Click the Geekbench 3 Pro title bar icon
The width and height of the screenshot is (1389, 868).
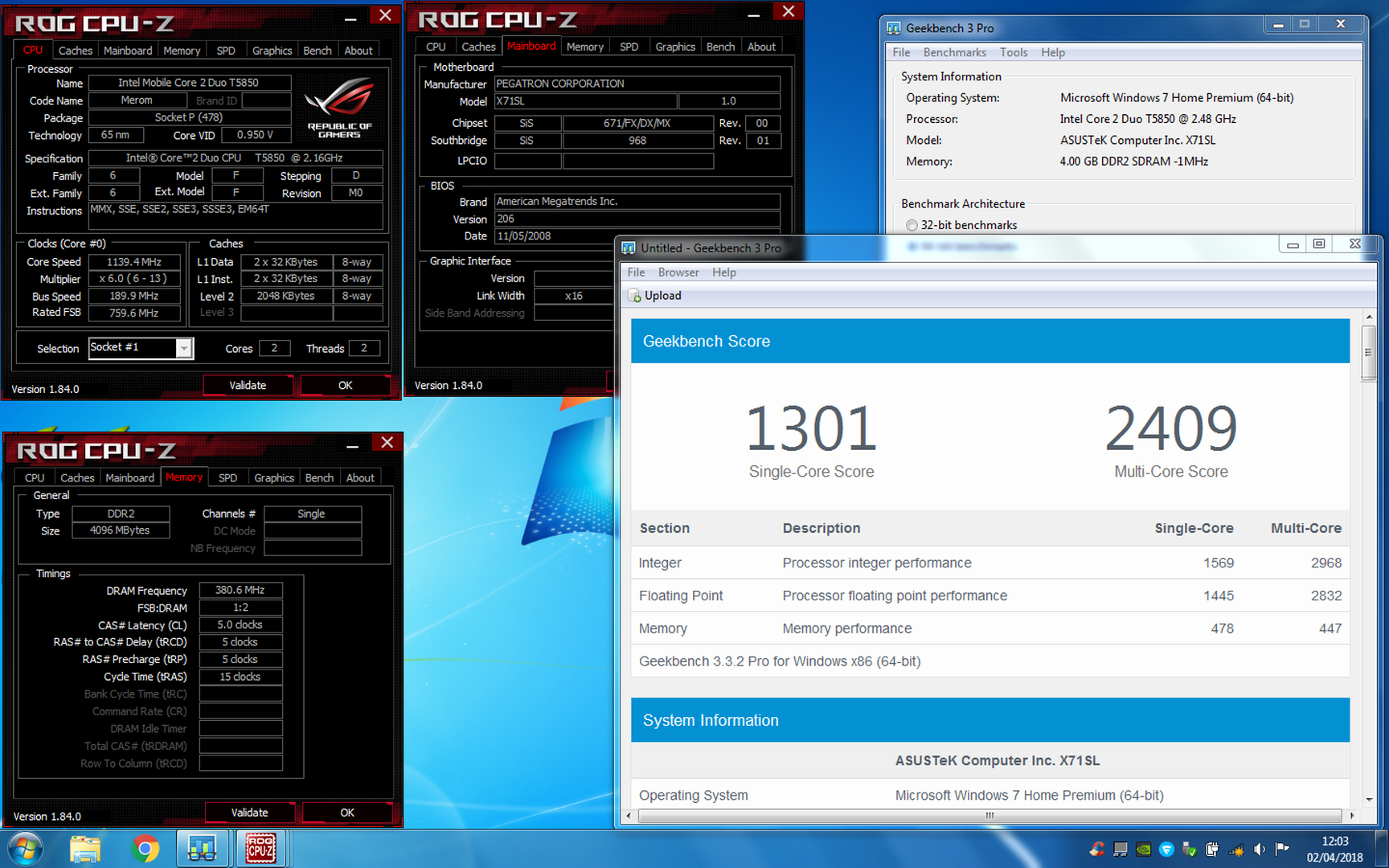coord(893,28)
